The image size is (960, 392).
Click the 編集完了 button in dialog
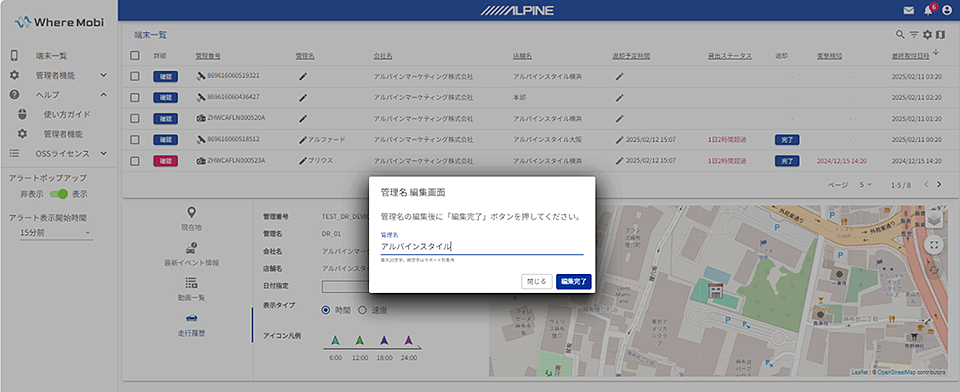tap(574, 282)
